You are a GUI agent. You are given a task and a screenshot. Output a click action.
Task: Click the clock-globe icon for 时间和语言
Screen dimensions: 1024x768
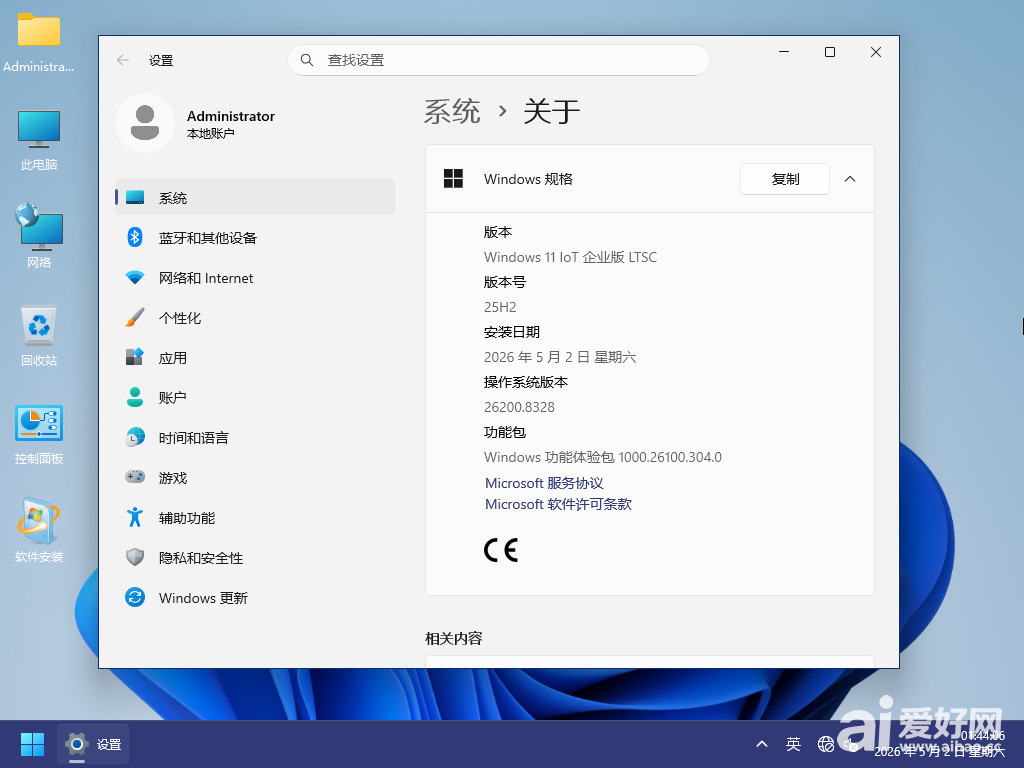pyautogui.click(x=135, y=437)
